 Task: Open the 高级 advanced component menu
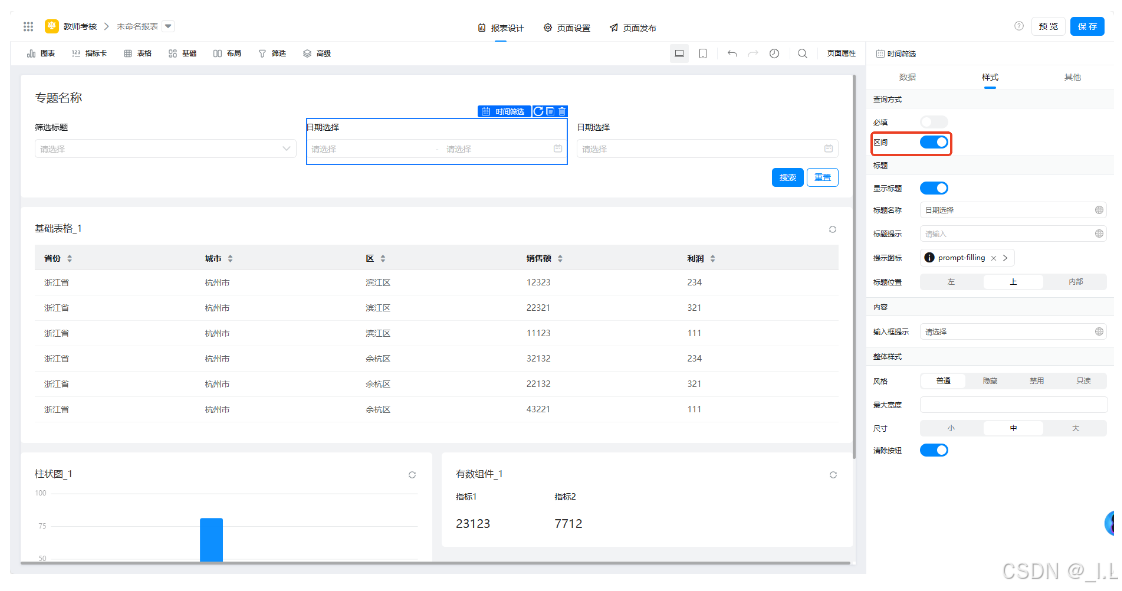[x=316, y=54]
